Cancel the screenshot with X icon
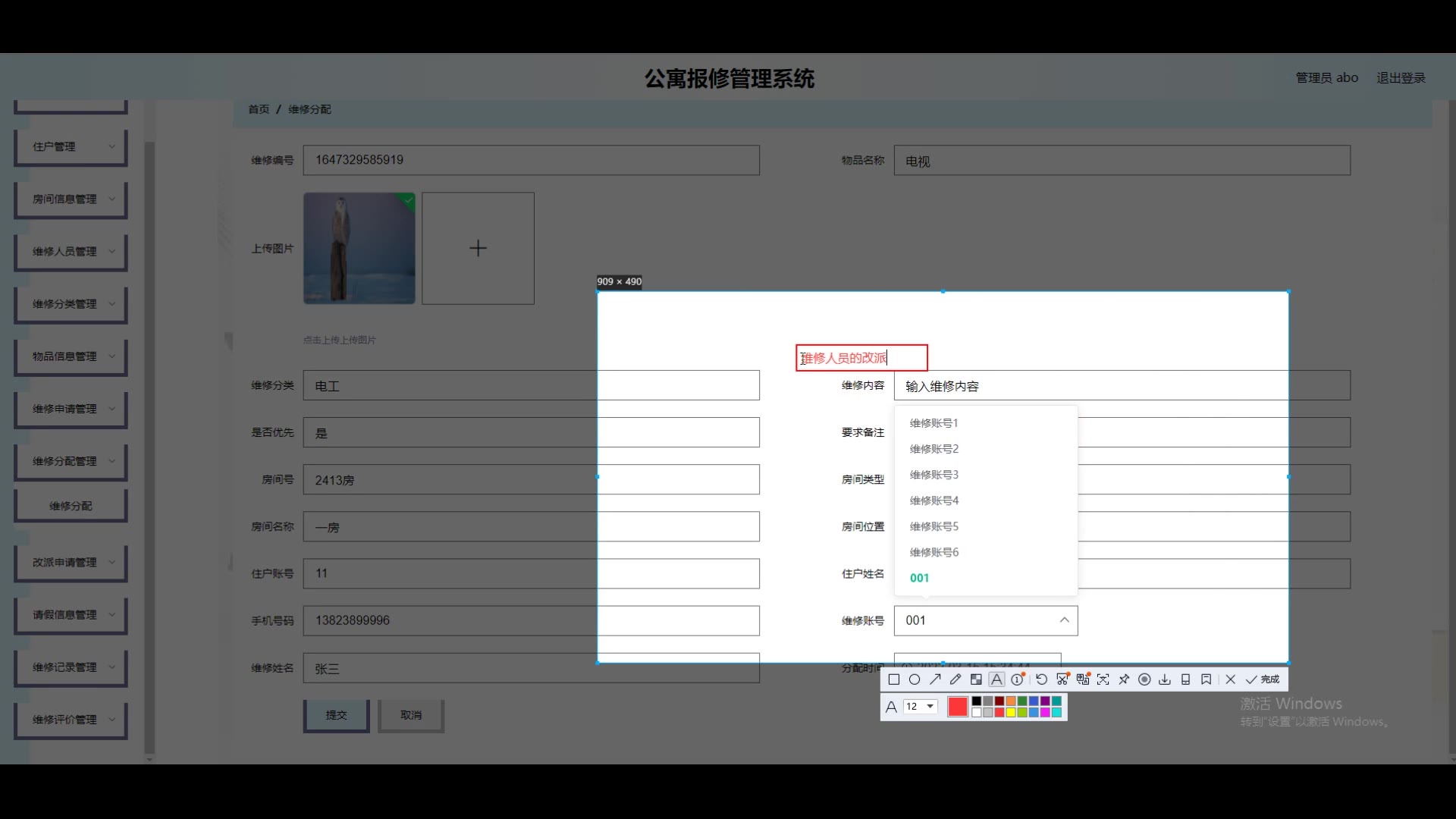 [x=1231, y=679]
